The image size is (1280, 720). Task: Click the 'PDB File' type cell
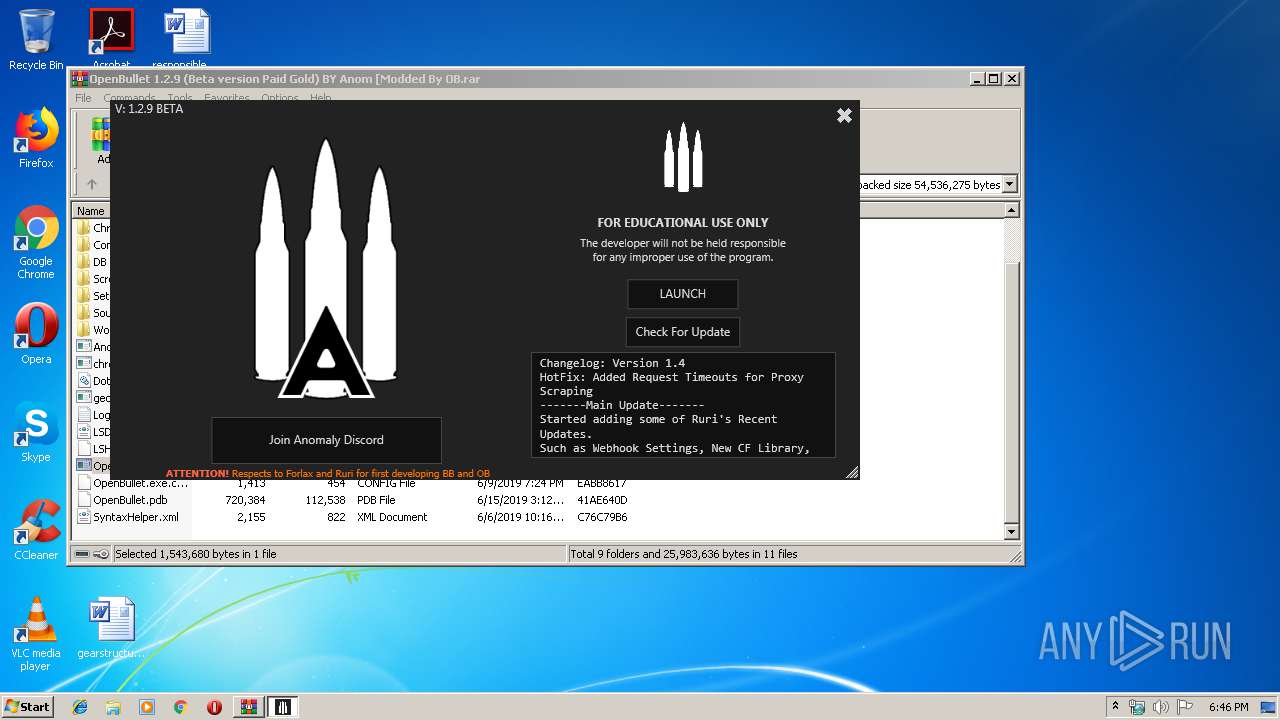coord(376,500)
